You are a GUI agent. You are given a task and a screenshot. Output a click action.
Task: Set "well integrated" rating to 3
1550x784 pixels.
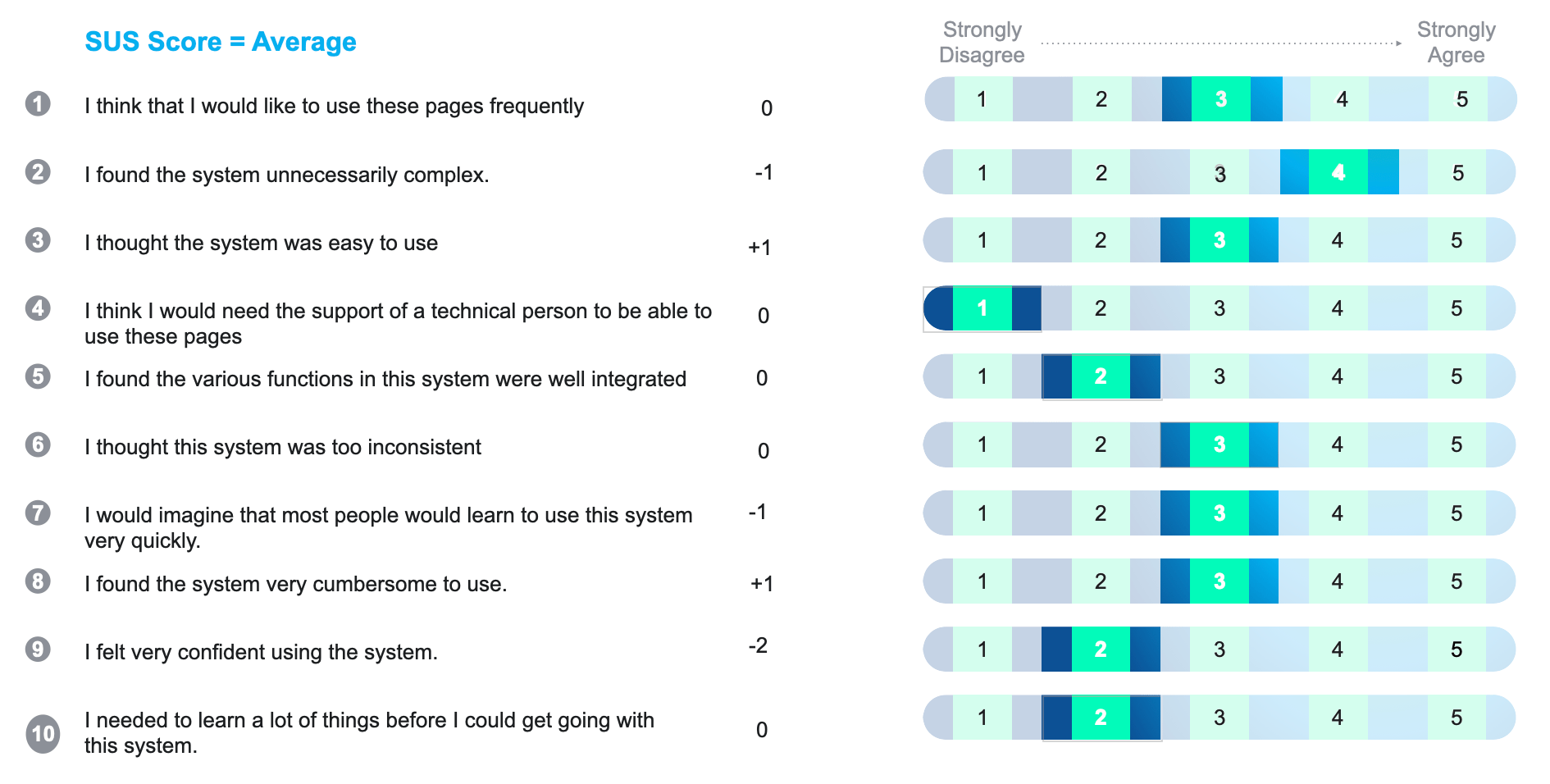[x=1219, y=376]
